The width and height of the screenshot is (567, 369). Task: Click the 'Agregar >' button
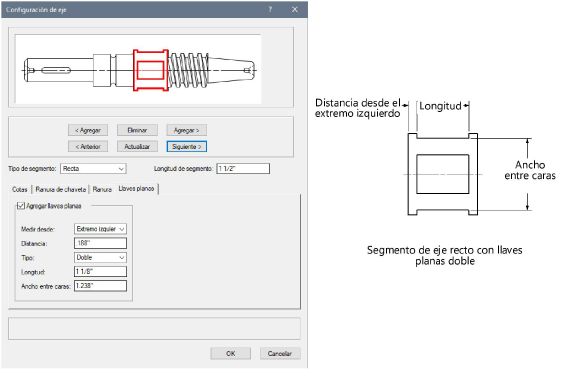click(187, 130)
